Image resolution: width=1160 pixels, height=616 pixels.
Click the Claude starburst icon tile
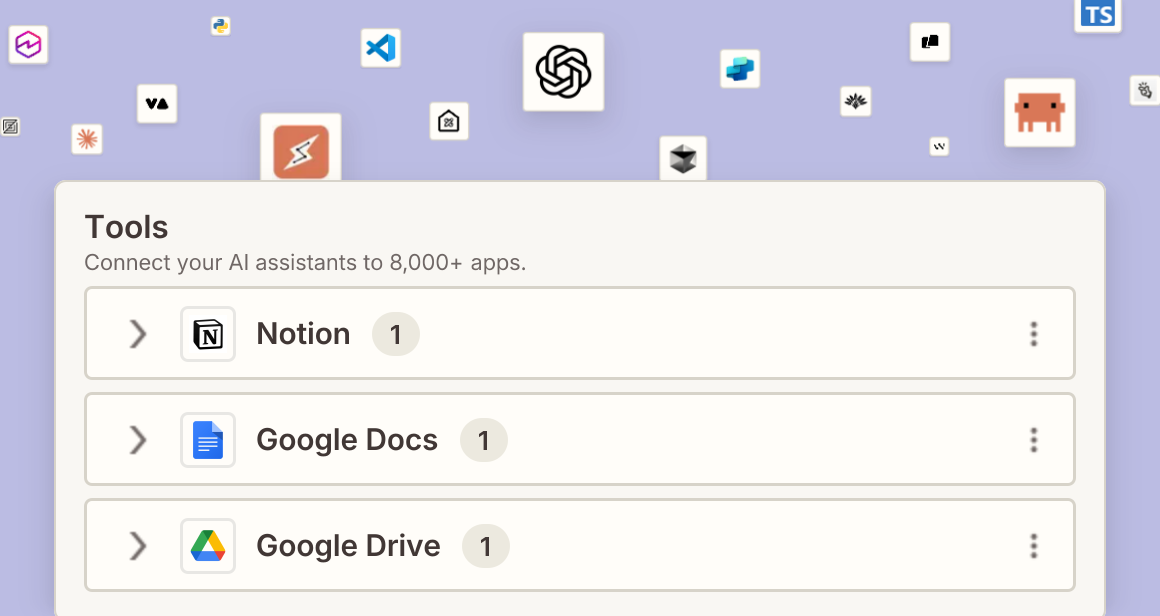point(87,139)
